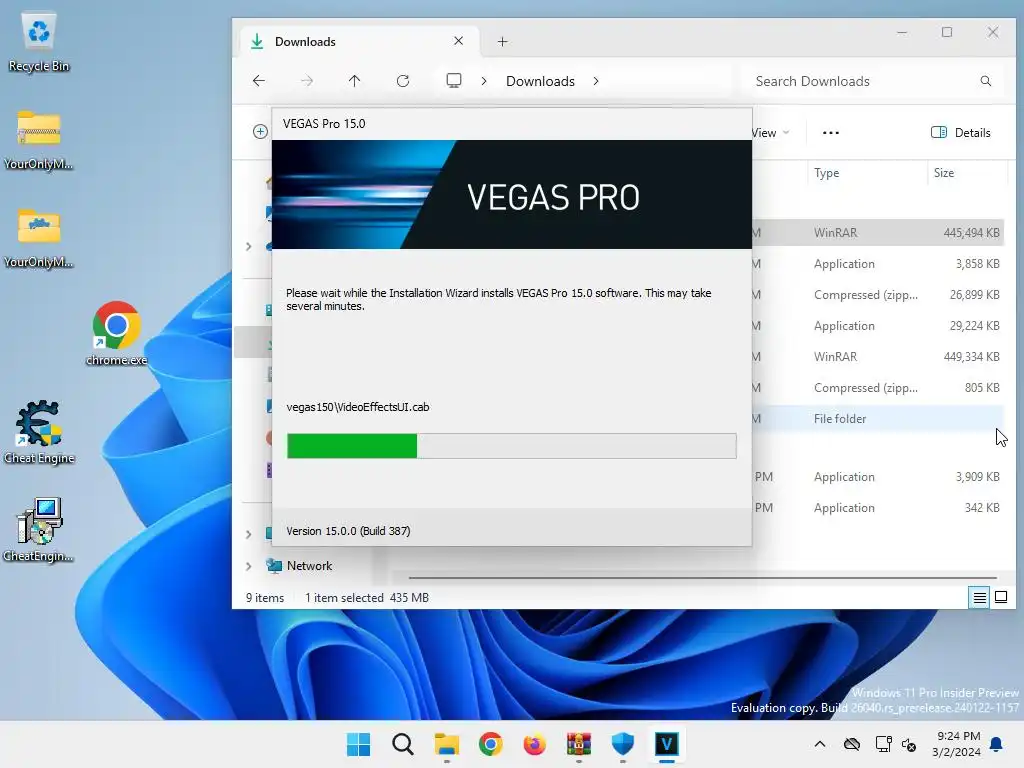Open Google Chrome from taskbar
Screen dimensions: 1024x768
[x=490, y=744]
